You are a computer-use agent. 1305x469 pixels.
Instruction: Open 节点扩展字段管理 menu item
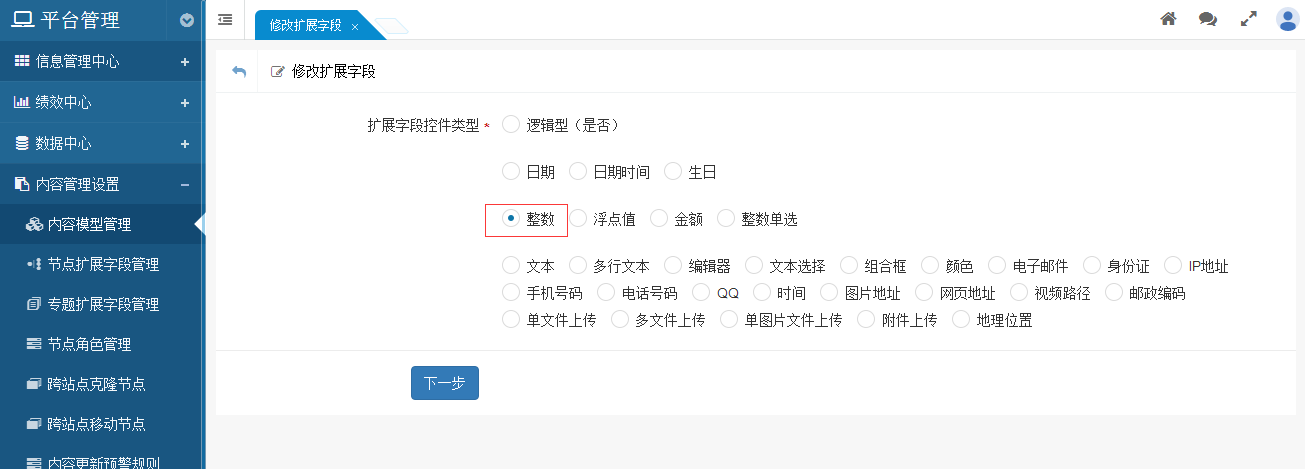[x=102, y=264]
